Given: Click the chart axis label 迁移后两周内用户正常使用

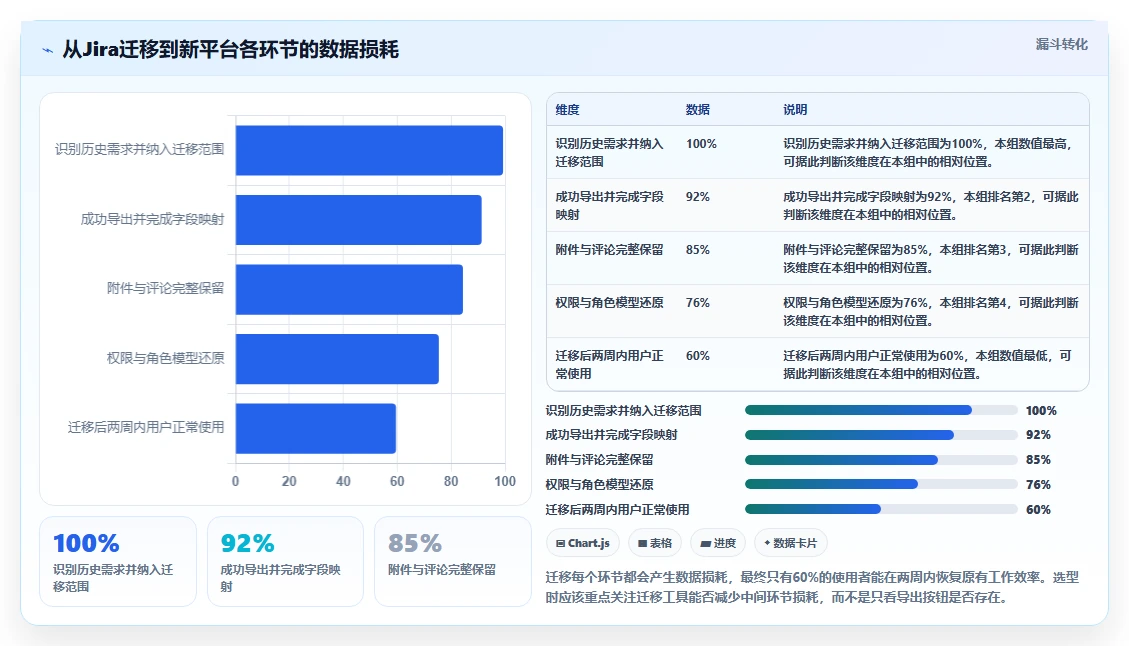Looking at the screenshot, I should coord(146,427).
